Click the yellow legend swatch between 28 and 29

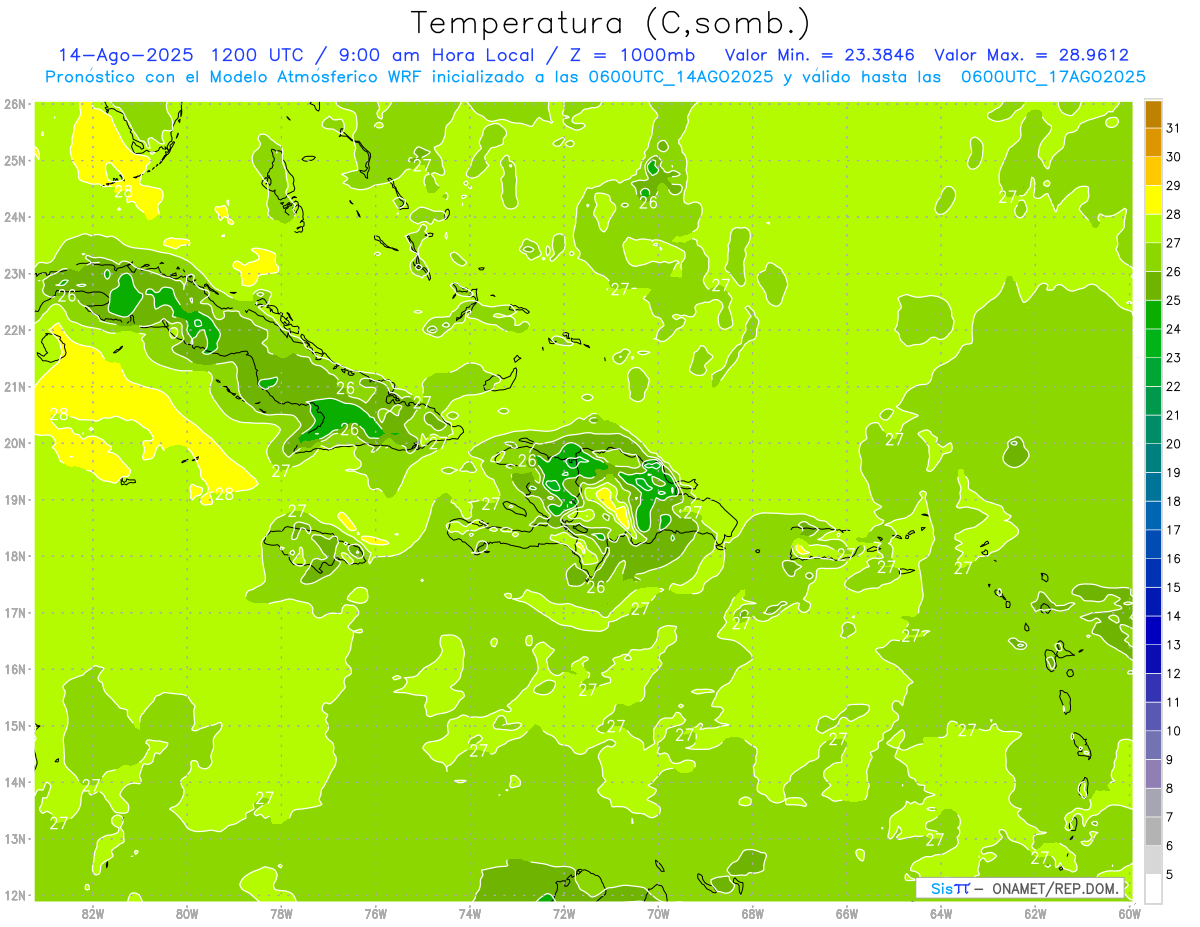click(1153, 200)
